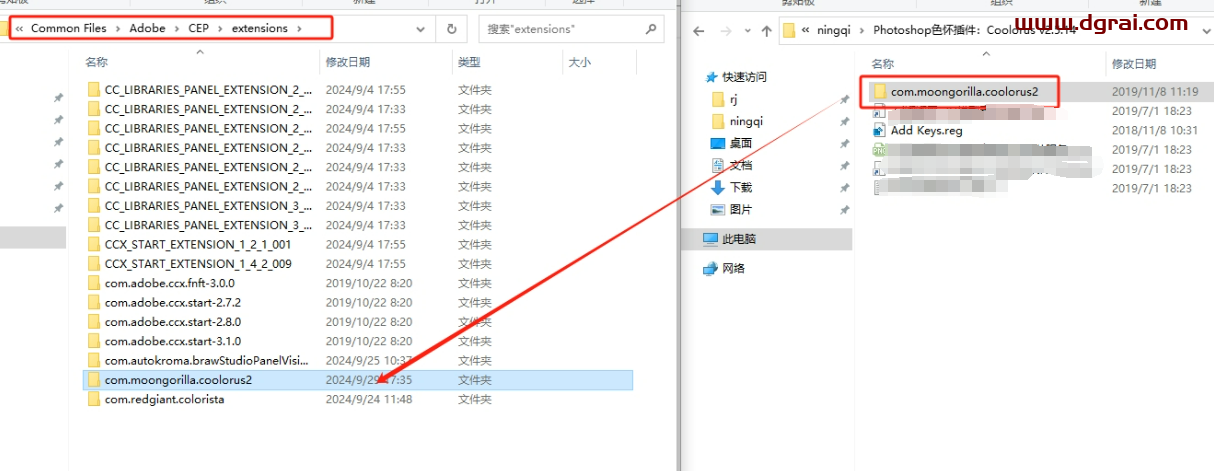
Task: Sort by 类型 column header
Action: coord(469,62)
